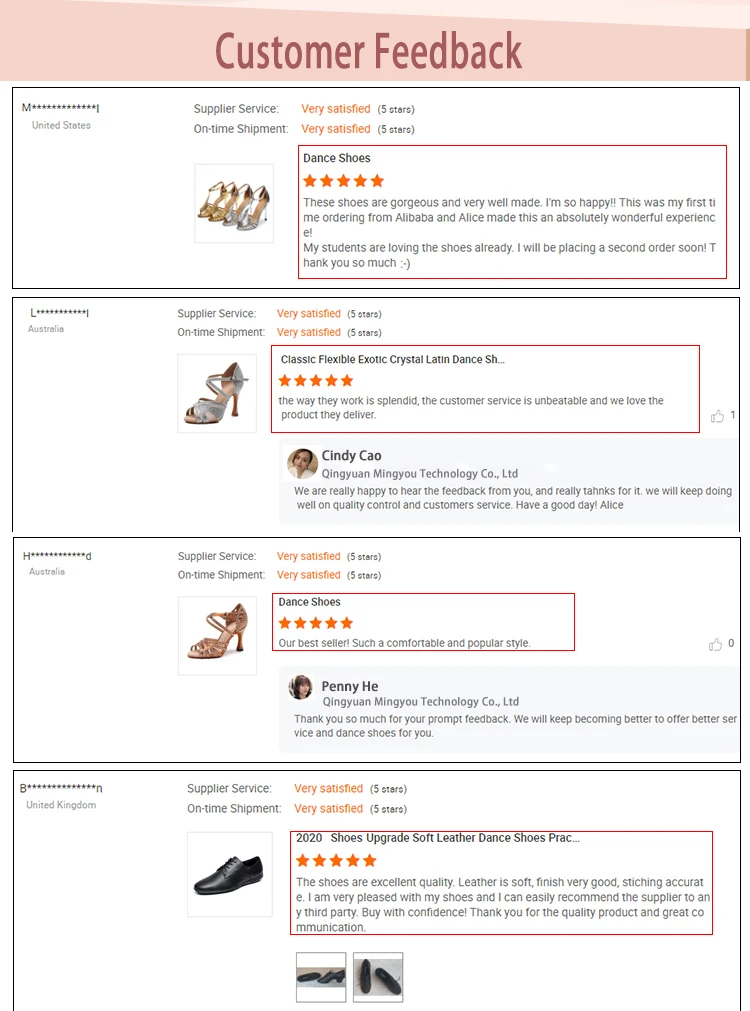Click the reviewer name from United Kingdom
750x1011 pixels.
[61, 788]
